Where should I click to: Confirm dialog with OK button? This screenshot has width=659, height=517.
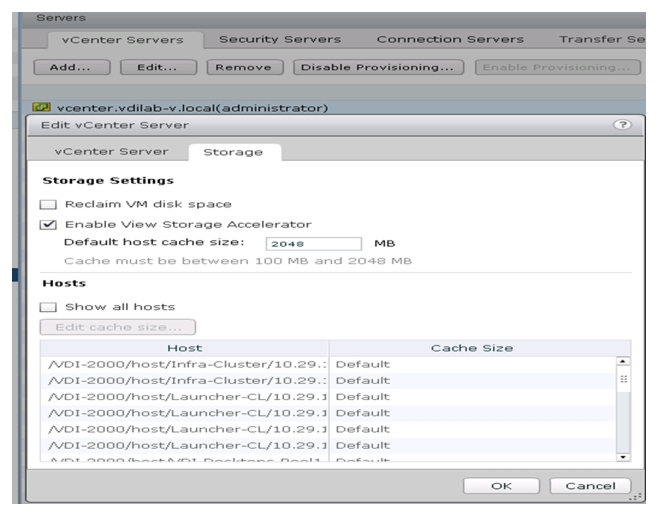pyautogui.click(x=501, y=486)
